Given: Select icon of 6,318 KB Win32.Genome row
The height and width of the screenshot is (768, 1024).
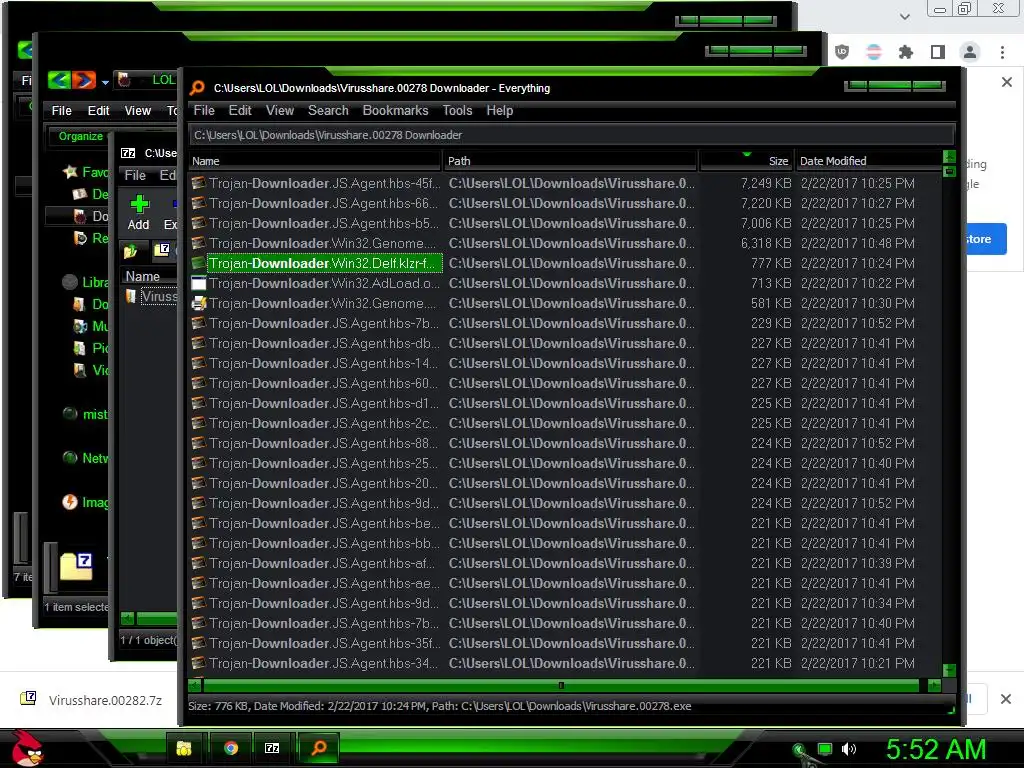Looking at the screenshot, I should tap(199, 243).
